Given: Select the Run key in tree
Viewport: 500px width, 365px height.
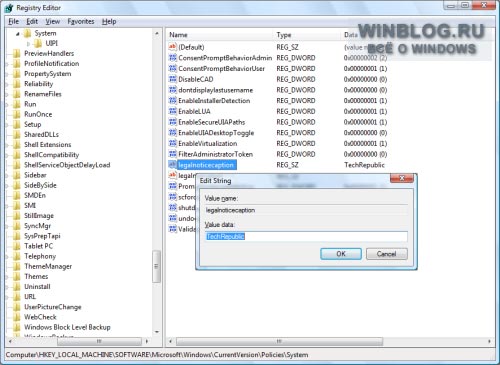Looking at the screenshot, I should click(x=30, y=104).
